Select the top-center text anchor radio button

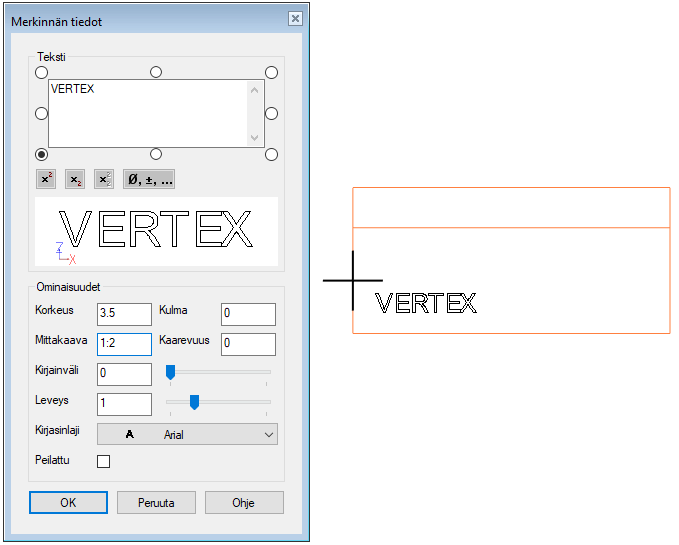(x=155, y=72)
